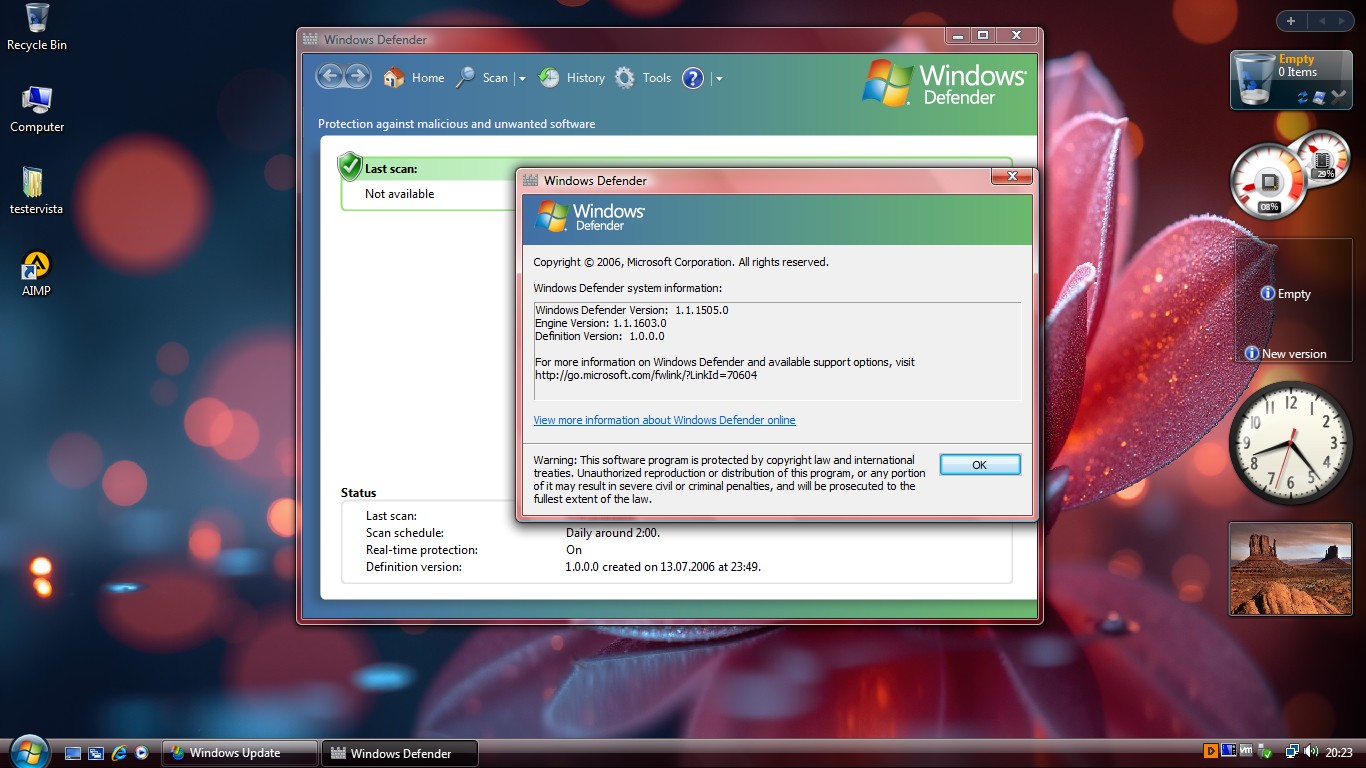Click the Home icon in Defender toolbar

[x=394, y=78]
